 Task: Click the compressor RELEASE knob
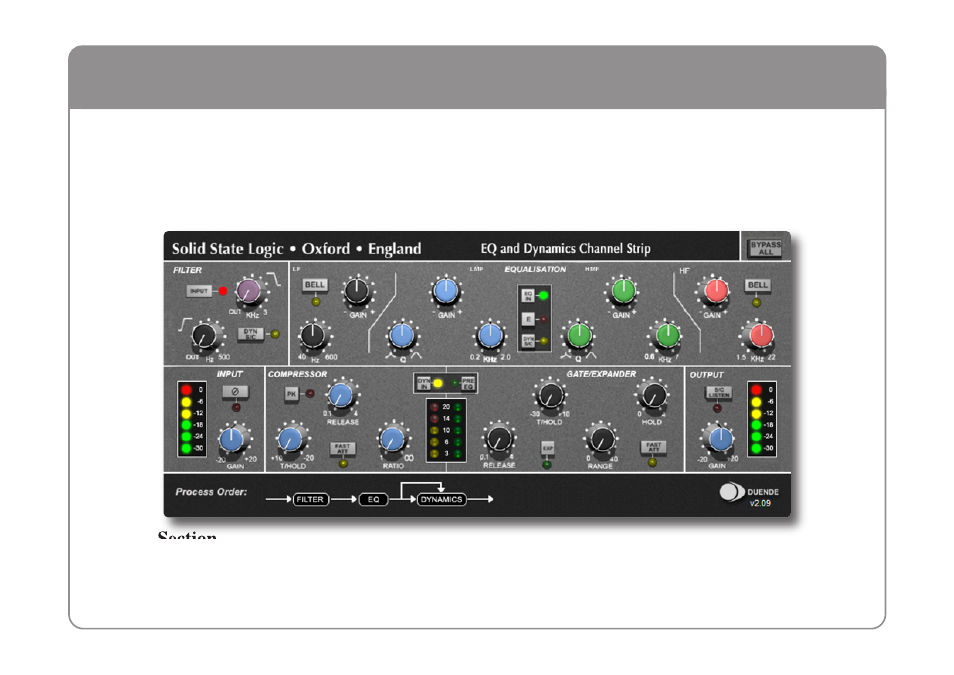click(x=341, y=396)
